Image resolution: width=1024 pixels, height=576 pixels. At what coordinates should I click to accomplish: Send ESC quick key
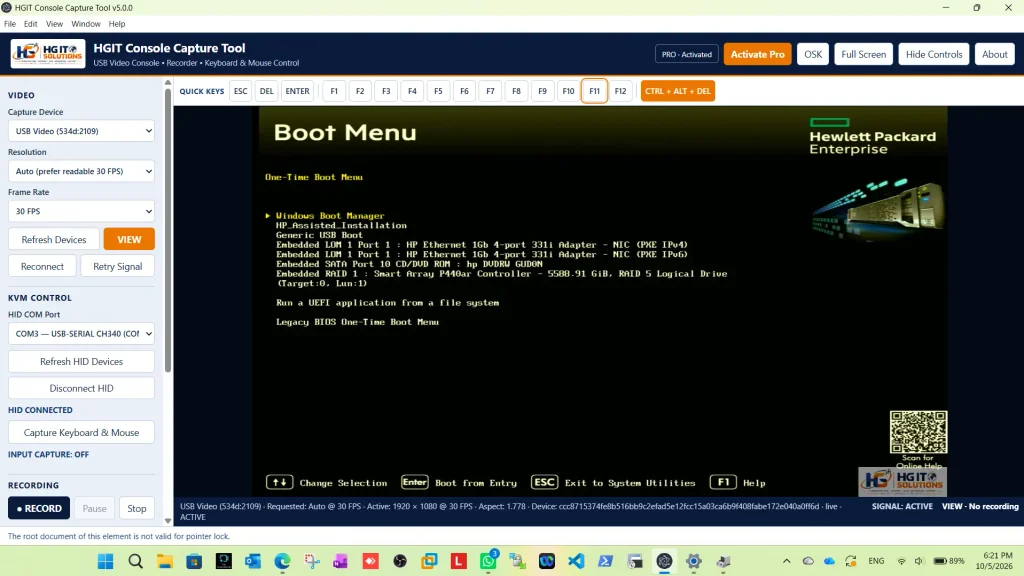click(240, 91)
